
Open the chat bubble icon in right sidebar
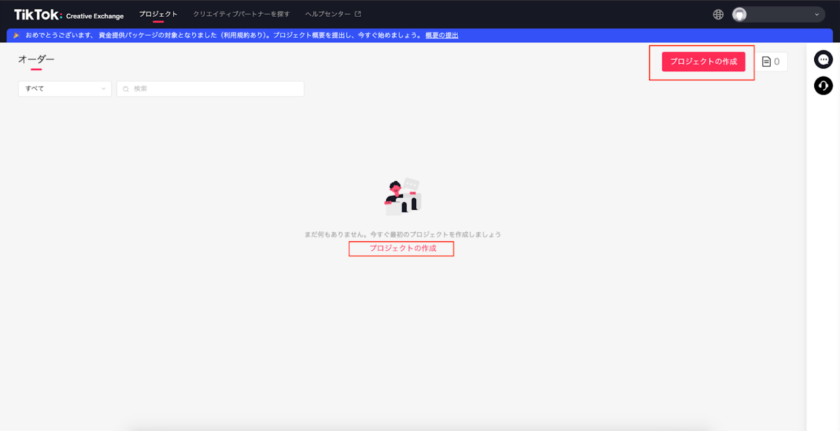823,60
